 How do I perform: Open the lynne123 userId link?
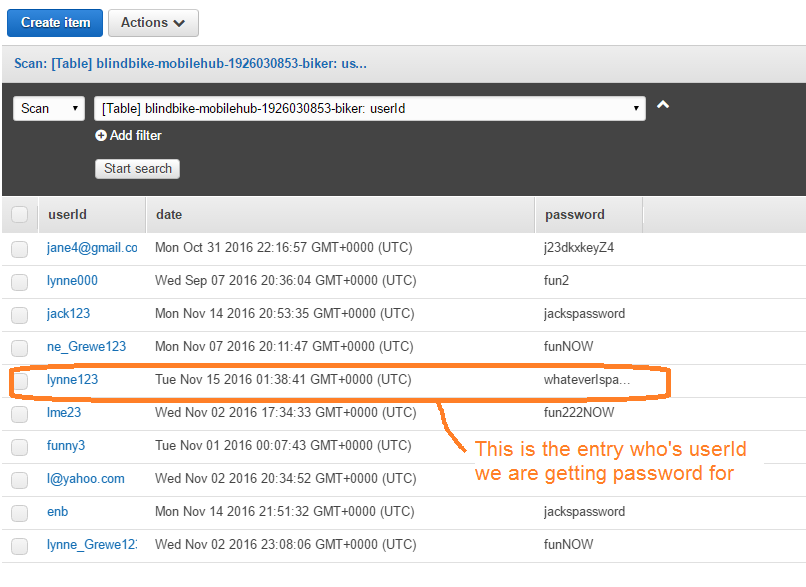[x=72, y=380]
